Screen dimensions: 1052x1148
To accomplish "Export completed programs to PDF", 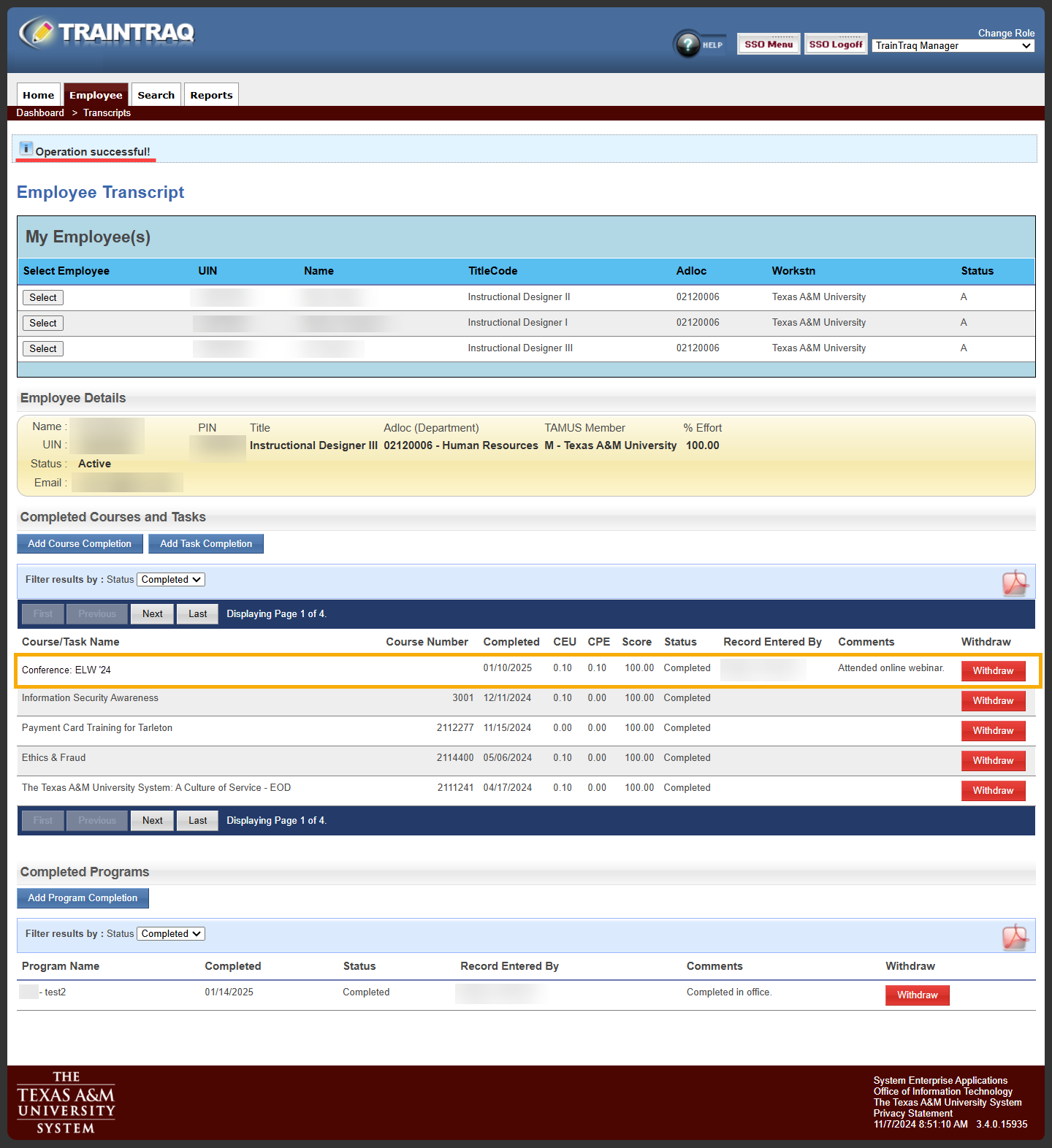I will [x=1015, y=937].
